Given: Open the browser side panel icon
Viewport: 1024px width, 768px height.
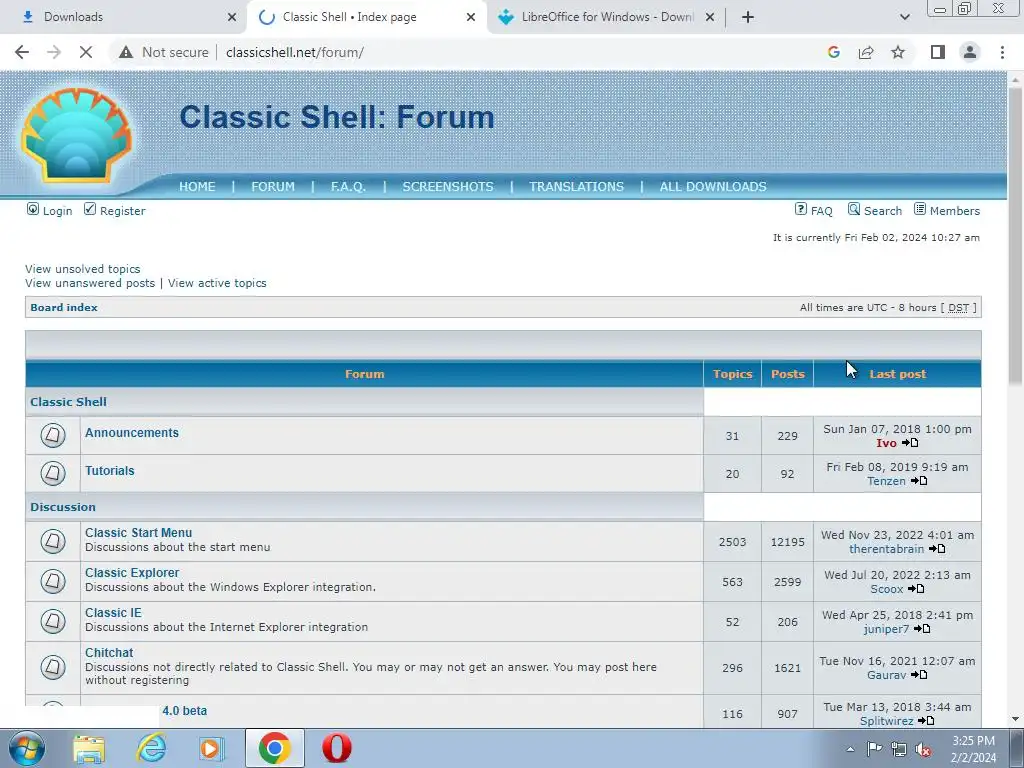Looking at the screenshot, I should pos(938,52).
